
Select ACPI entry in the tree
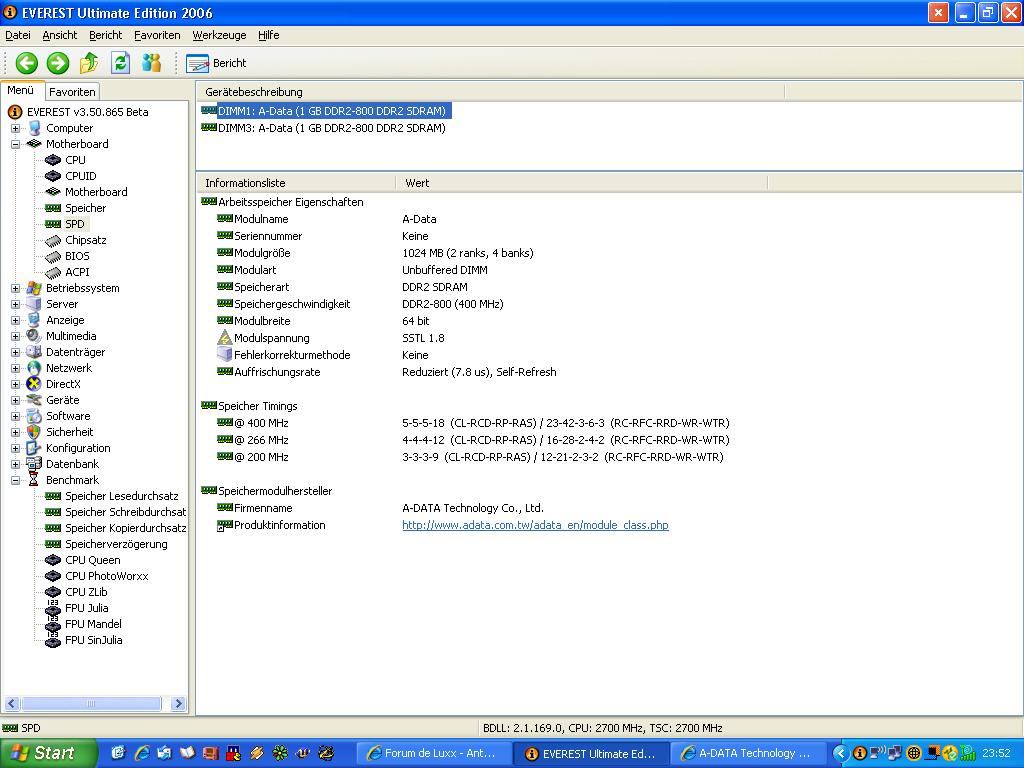click(77, 272)
